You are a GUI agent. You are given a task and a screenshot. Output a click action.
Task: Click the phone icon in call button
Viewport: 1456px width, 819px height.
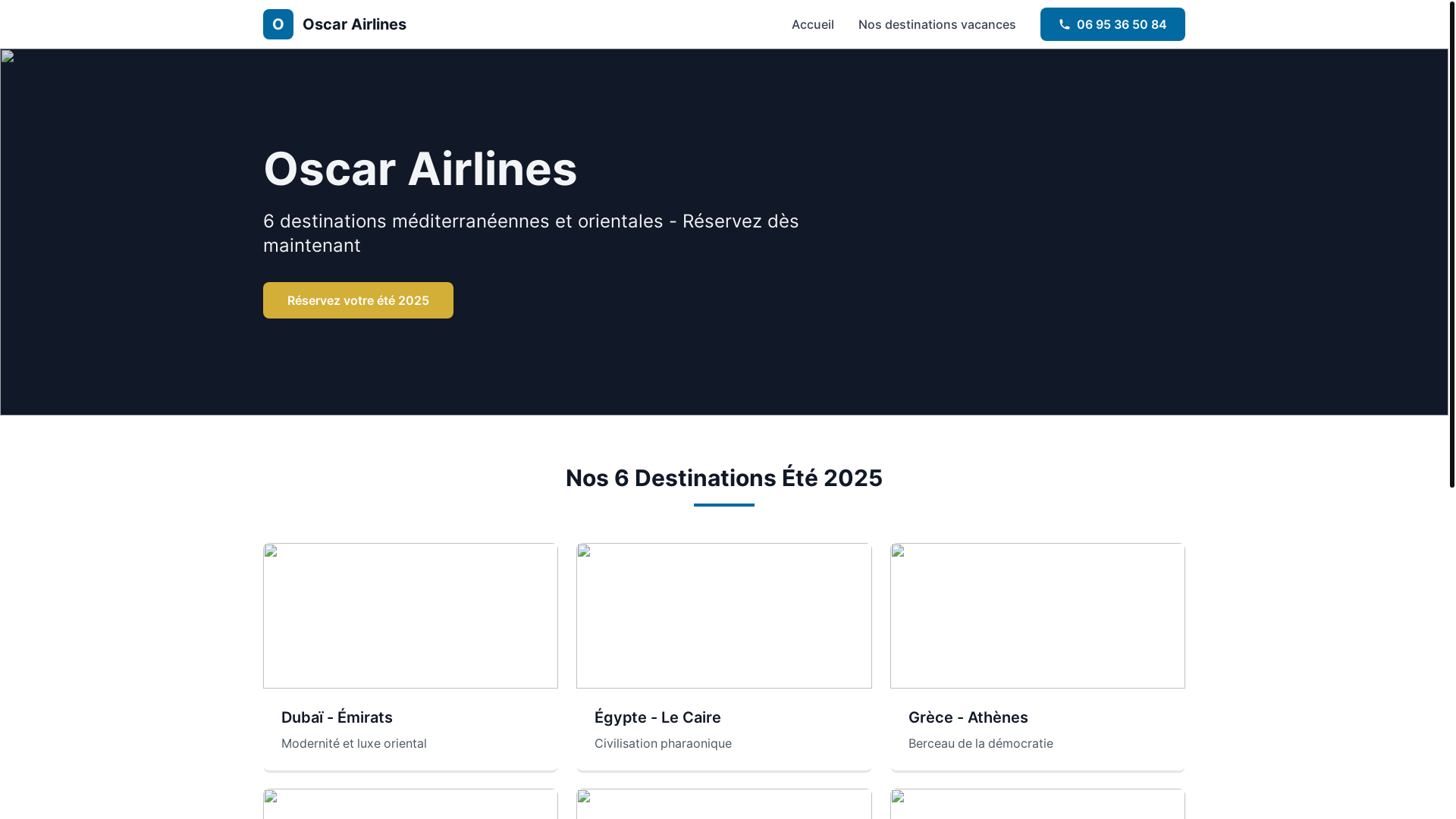(x=1065, y=24)
